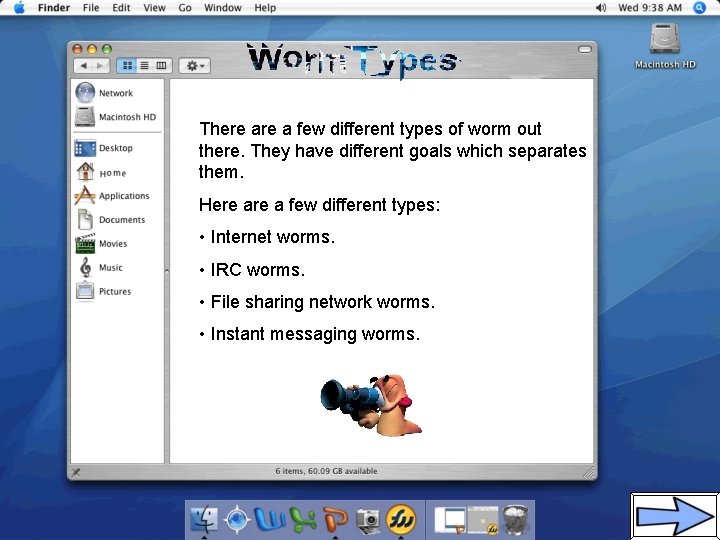The image size is (720, 540).
Task: Open Pictures in the sidebar
Action: coord(103,291)
